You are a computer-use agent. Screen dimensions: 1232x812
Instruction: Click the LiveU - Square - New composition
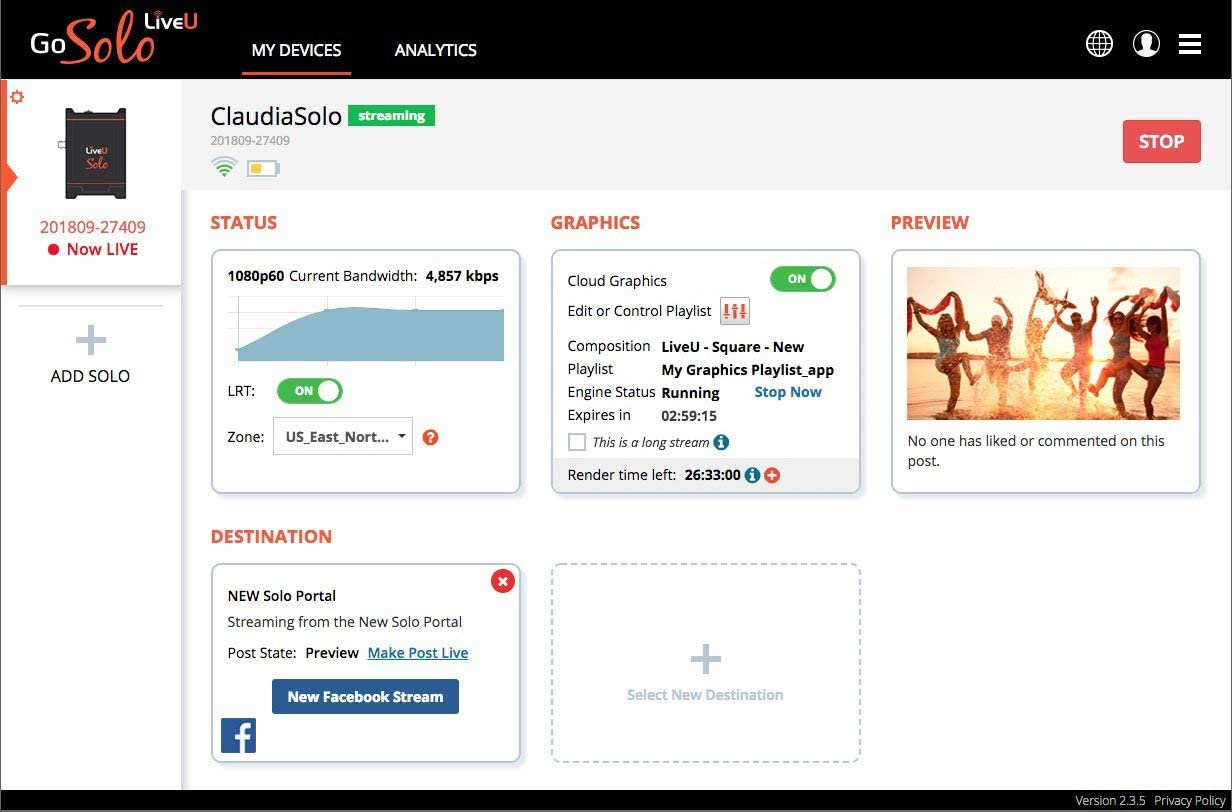733,347
